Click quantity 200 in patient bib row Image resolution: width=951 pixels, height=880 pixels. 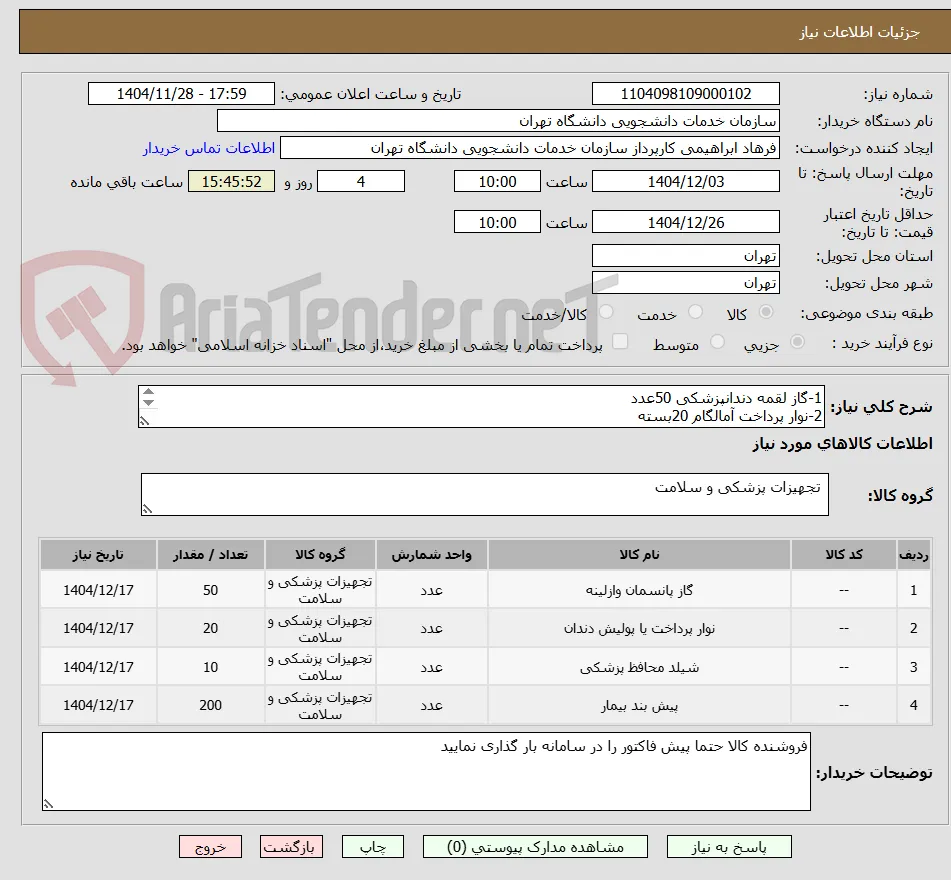210,705
